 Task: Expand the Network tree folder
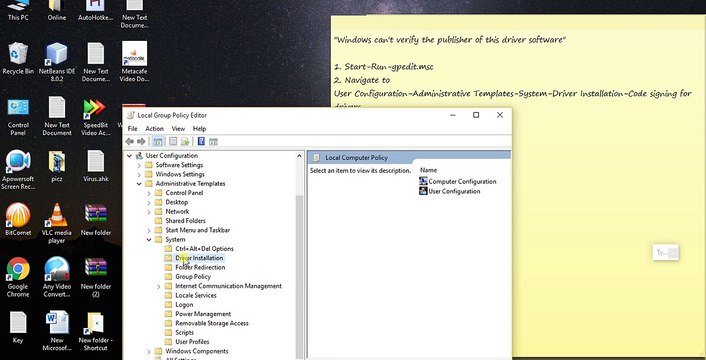[149, 212]
